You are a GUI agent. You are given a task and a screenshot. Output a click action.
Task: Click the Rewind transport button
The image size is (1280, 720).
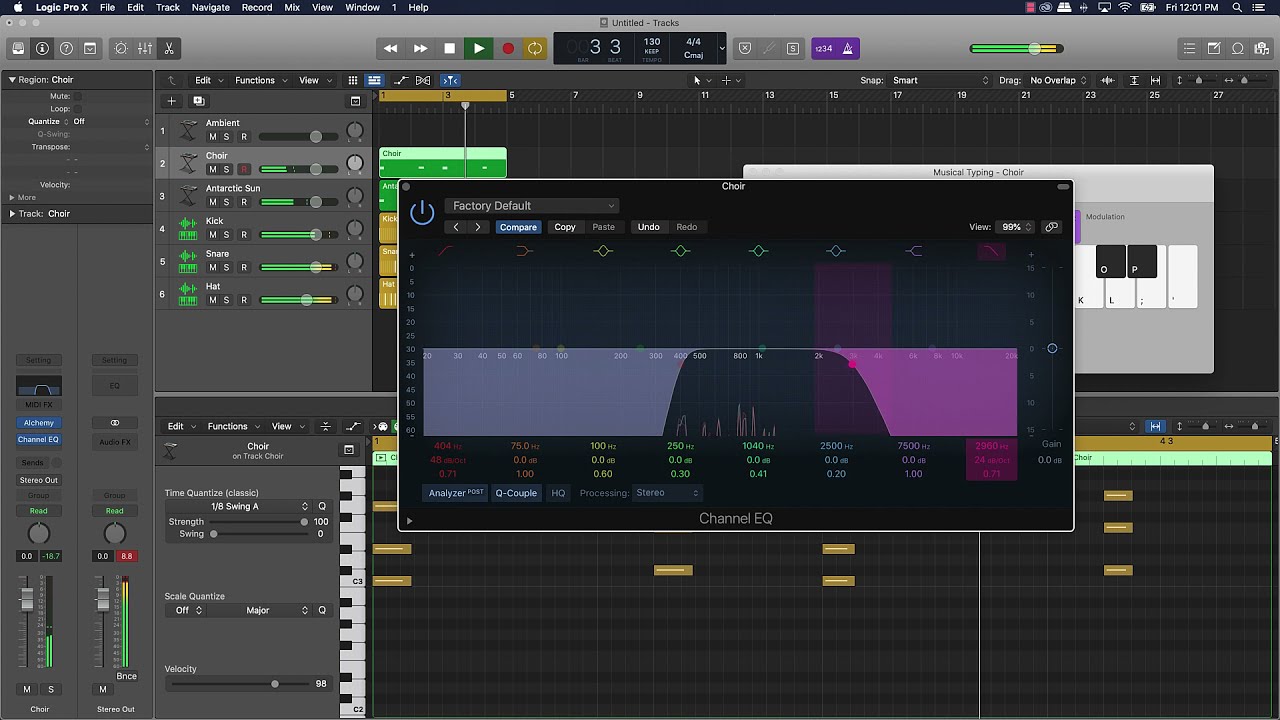pyautogui.click(x=391, y=48)
